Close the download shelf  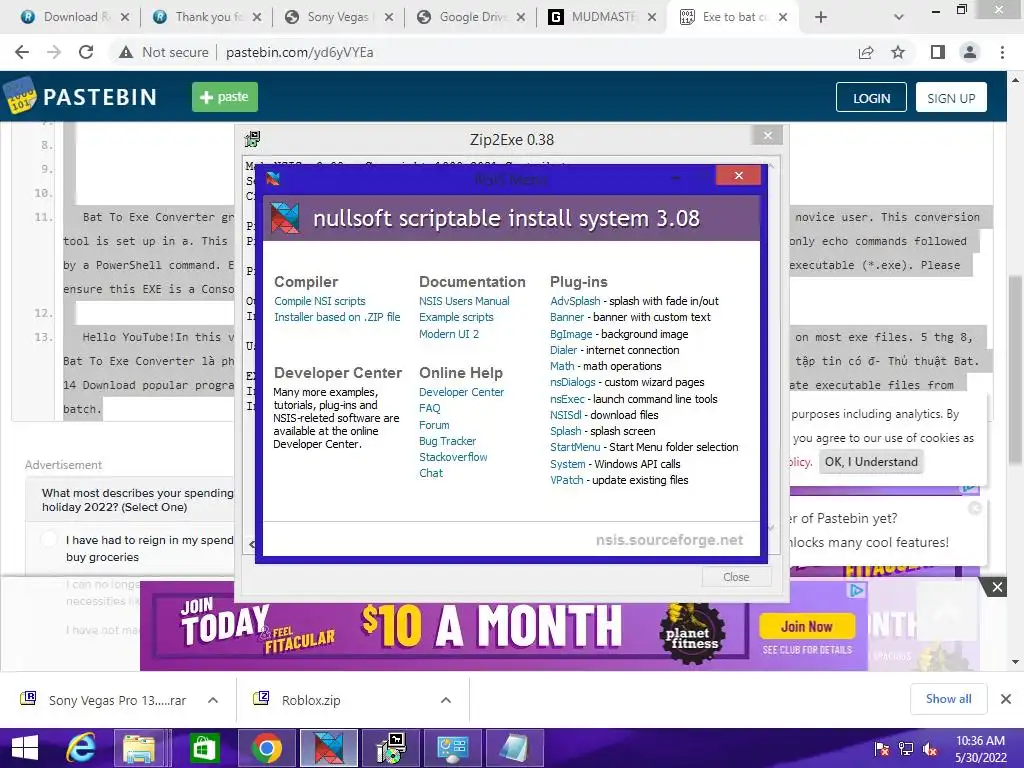pos(1006,699)
